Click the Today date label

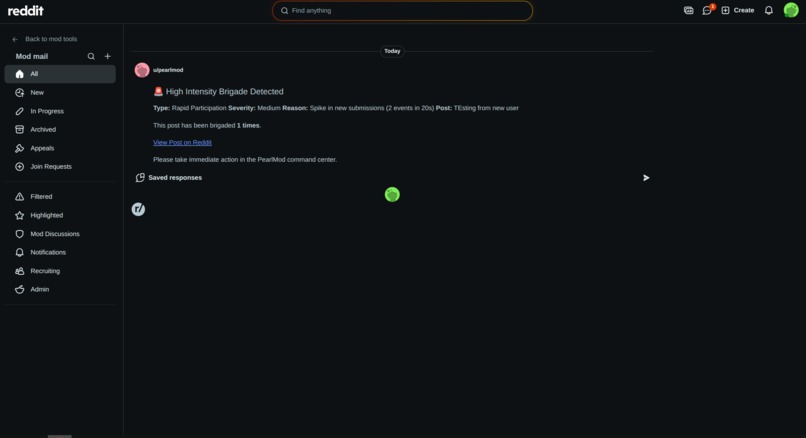coord(392,51)
